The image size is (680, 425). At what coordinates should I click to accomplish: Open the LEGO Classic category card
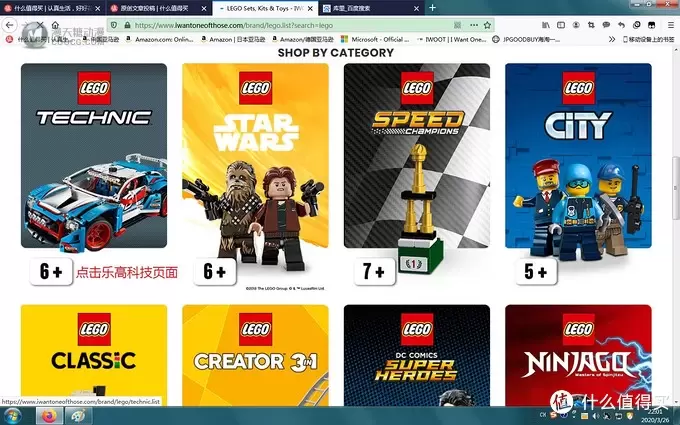94,355
